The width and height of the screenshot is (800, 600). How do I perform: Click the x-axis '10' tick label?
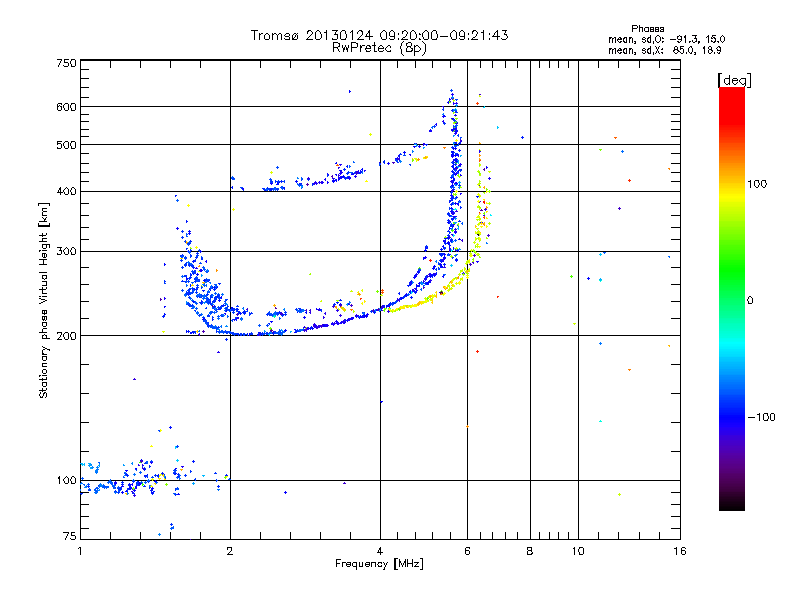click(x=578, y=551)
